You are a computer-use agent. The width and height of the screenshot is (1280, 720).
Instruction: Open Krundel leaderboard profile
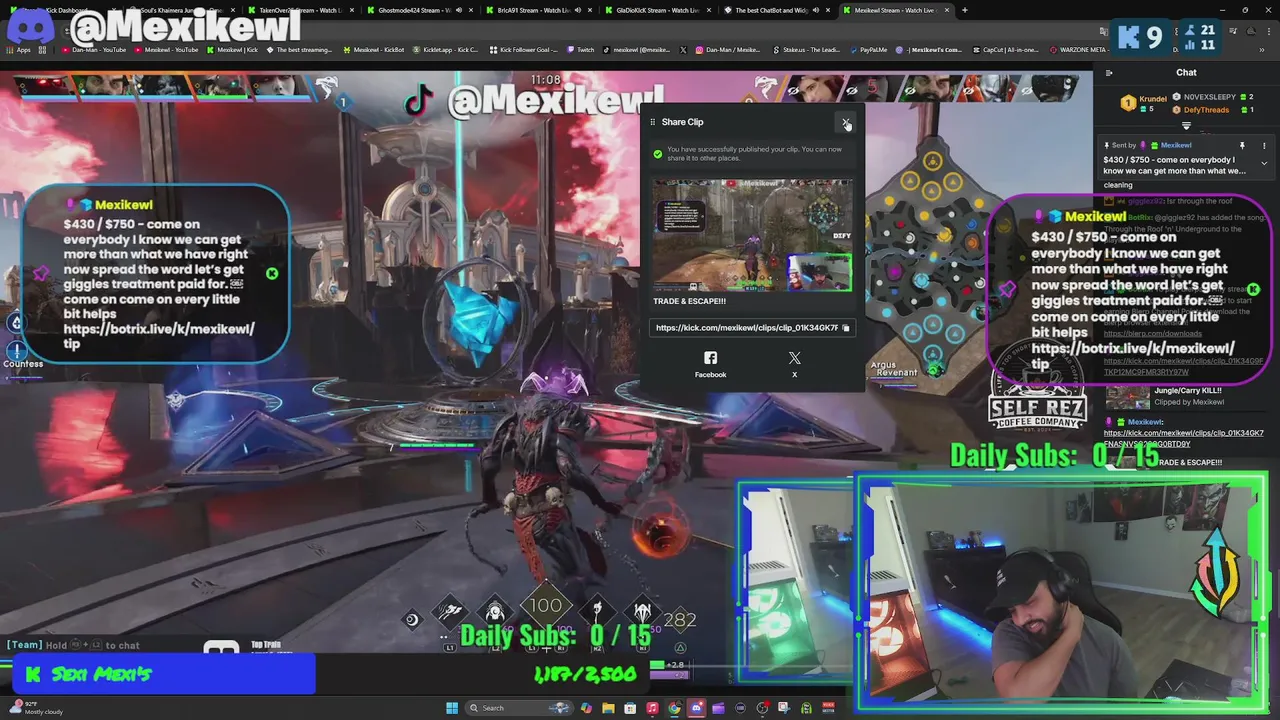1144,103
